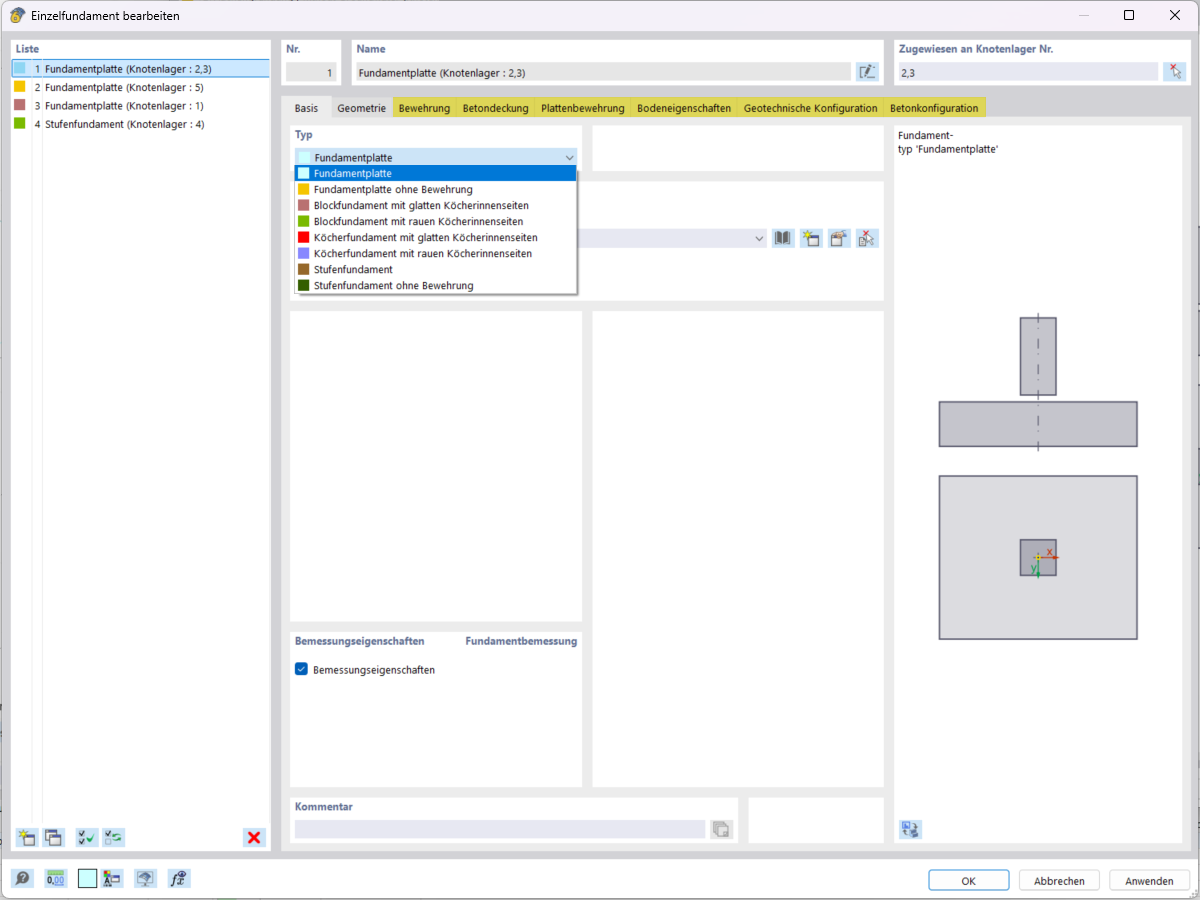Click the display monitor view icon
Image resolution: width=1200 pixels, height=900 pixels.
[146, 879]
